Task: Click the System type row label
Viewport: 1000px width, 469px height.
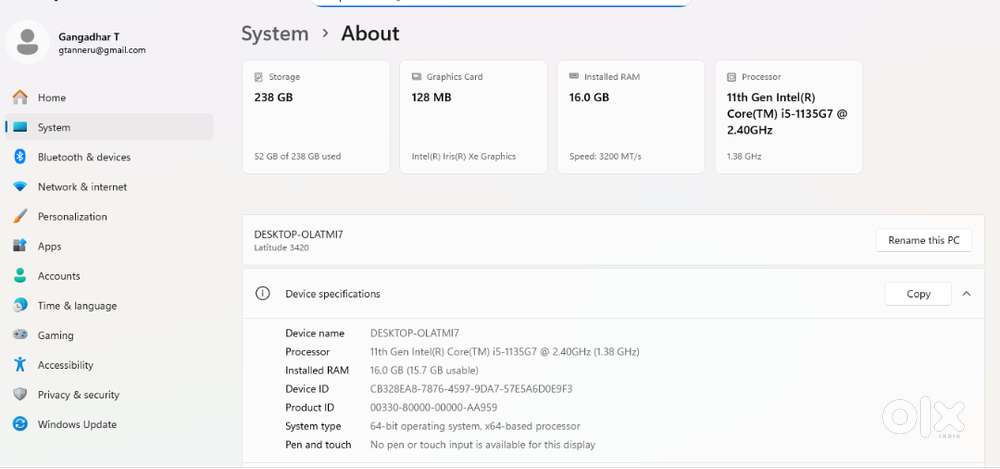Action: coord(313,426)
